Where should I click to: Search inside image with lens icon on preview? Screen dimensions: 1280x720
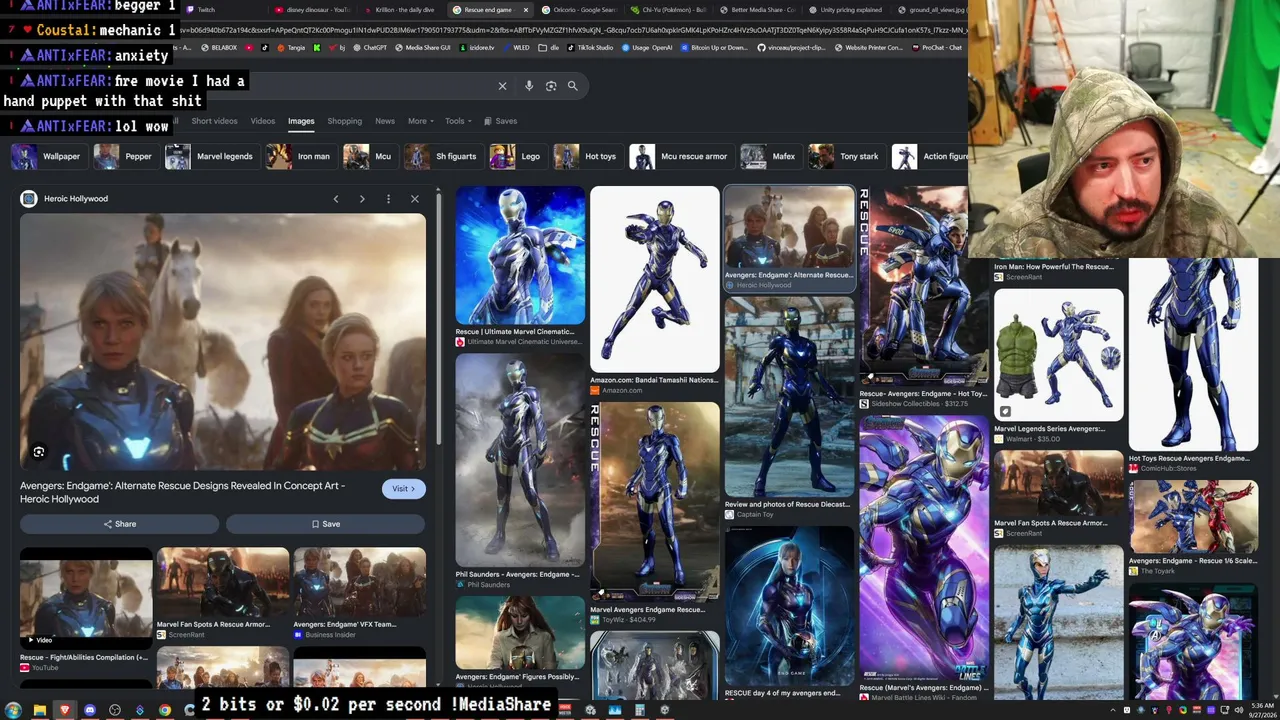(39, 452)
